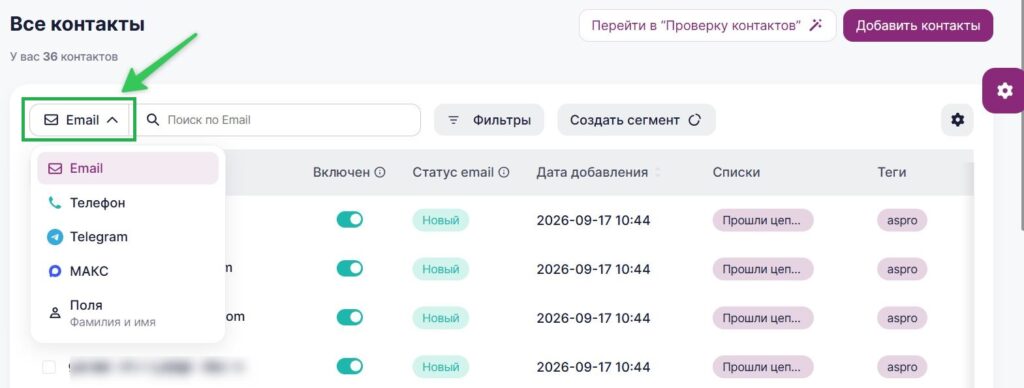Open the Фильтры panel
The image size is (1024, 388).
click(x=489, y=120)
